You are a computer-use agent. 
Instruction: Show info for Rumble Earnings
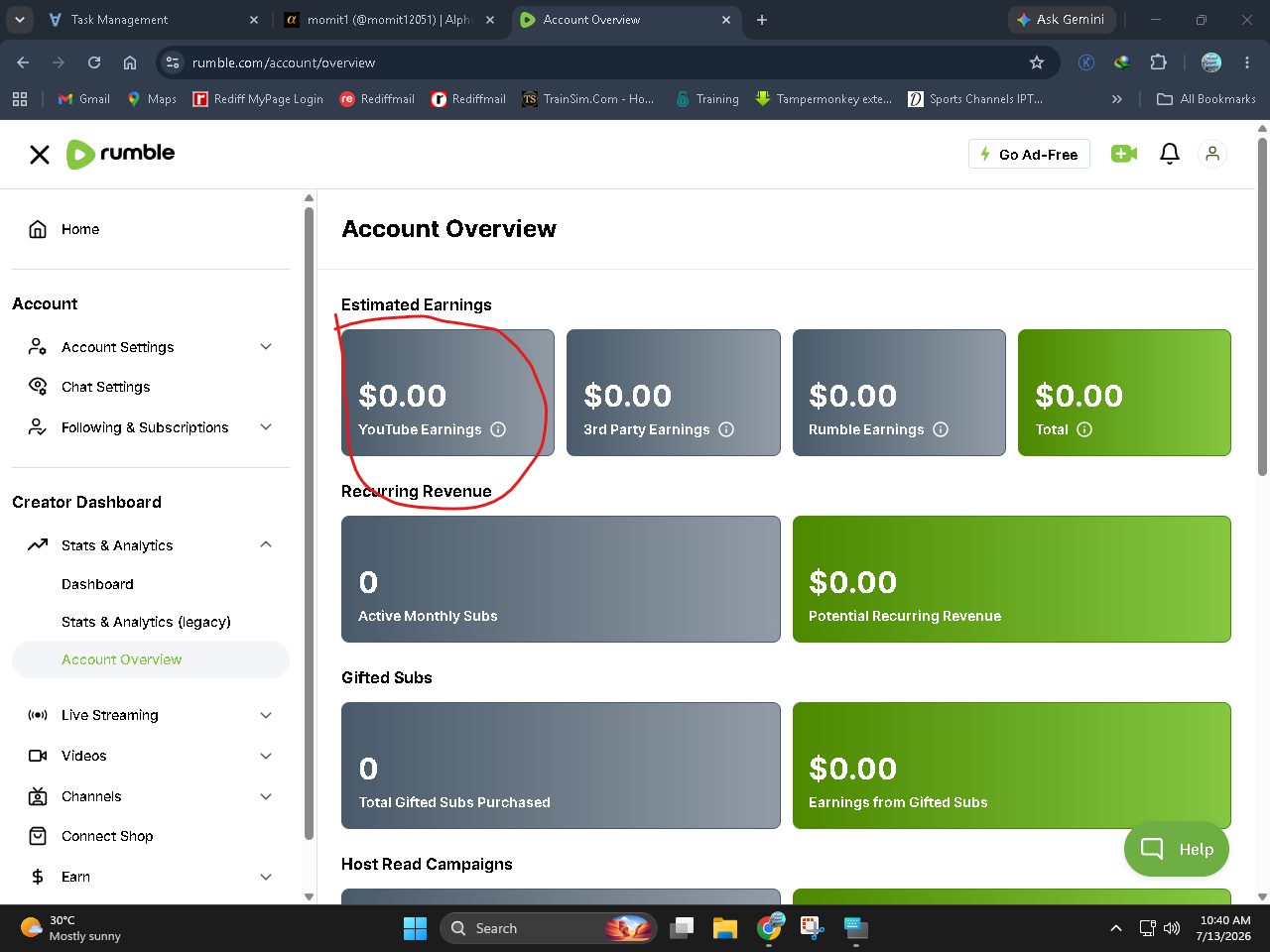(x=941, y=429)
